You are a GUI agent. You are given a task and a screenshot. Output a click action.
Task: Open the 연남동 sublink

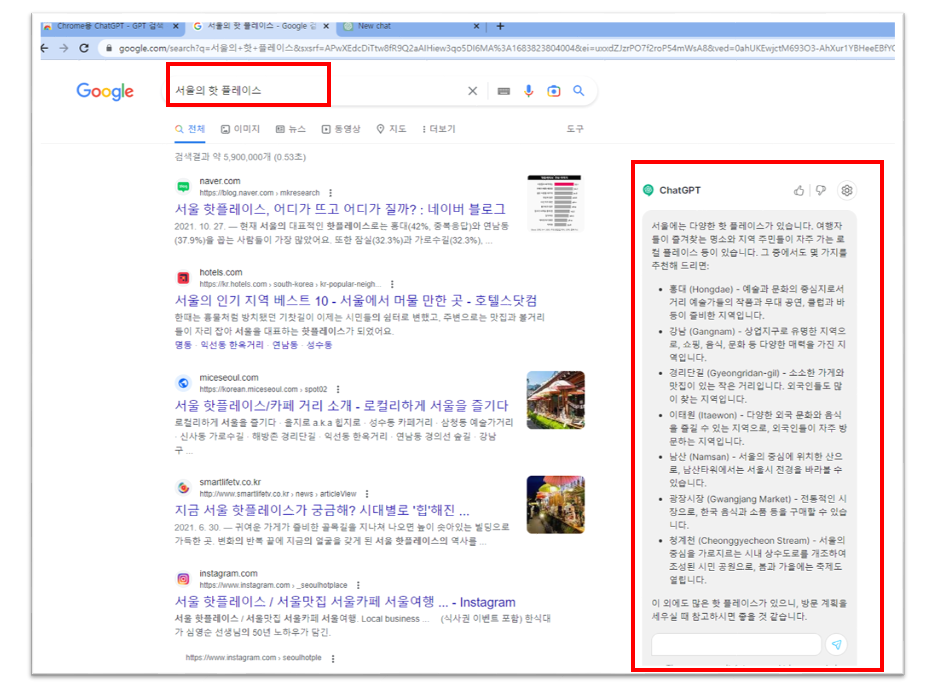[x=285, y=345]
